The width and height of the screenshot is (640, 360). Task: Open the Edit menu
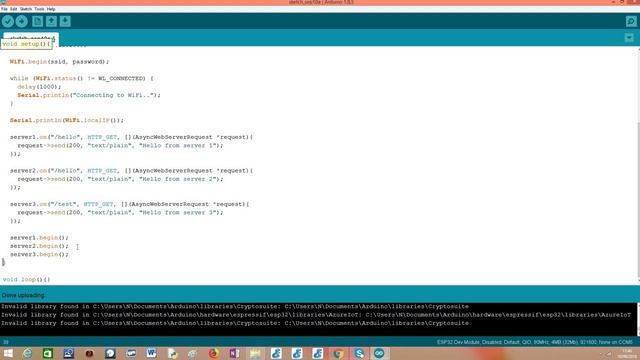point(13,9)
